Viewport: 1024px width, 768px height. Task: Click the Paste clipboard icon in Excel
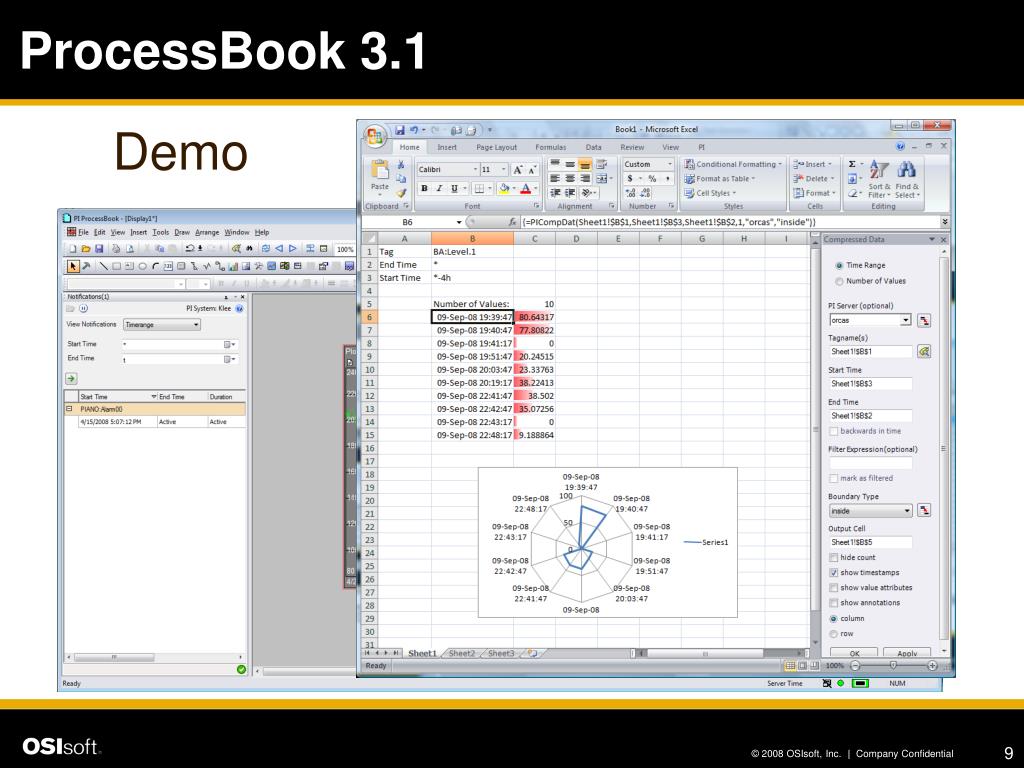coord(379,170)
